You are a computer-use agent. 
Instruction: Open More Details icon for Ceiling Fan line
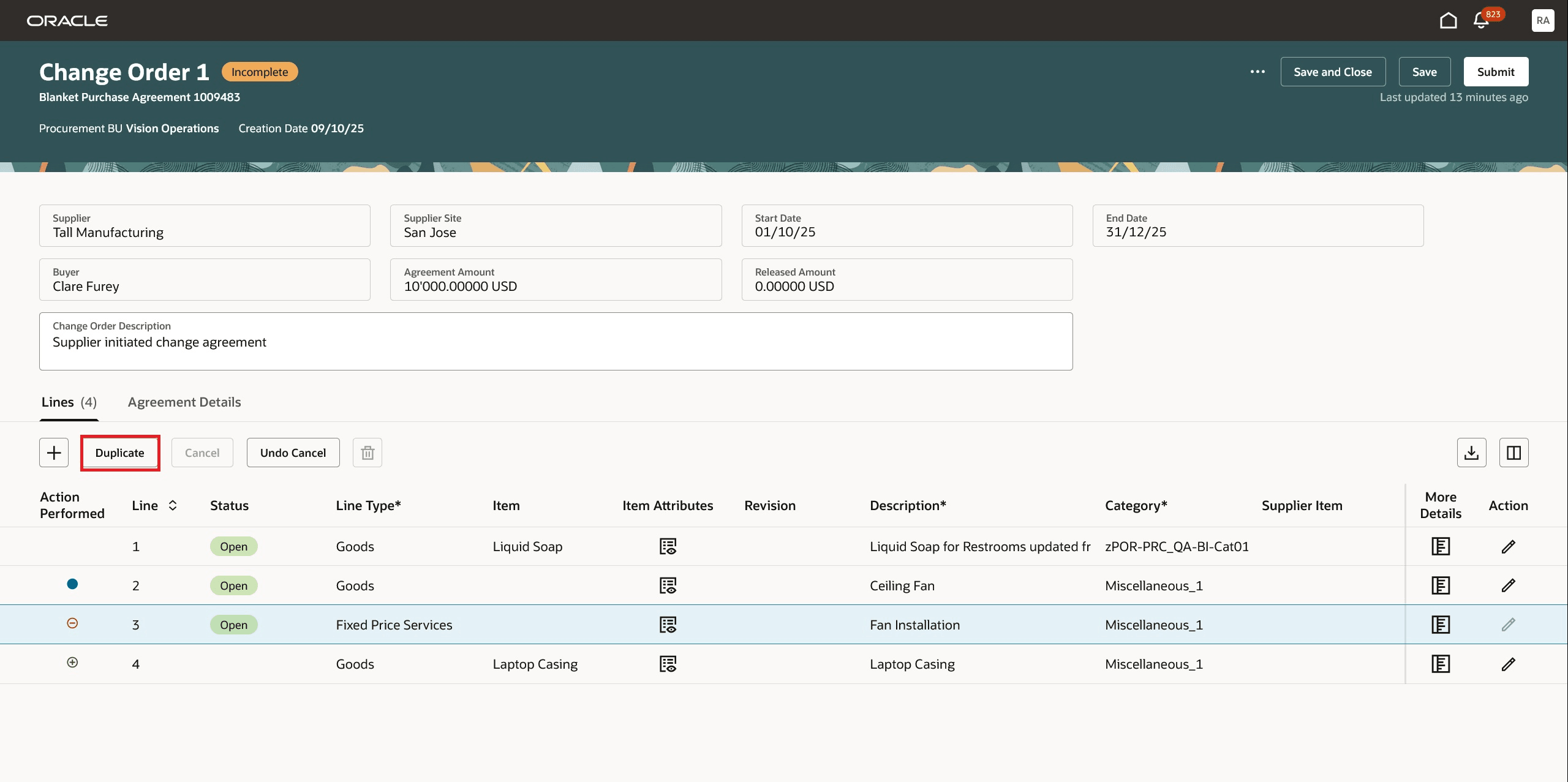1441,585
